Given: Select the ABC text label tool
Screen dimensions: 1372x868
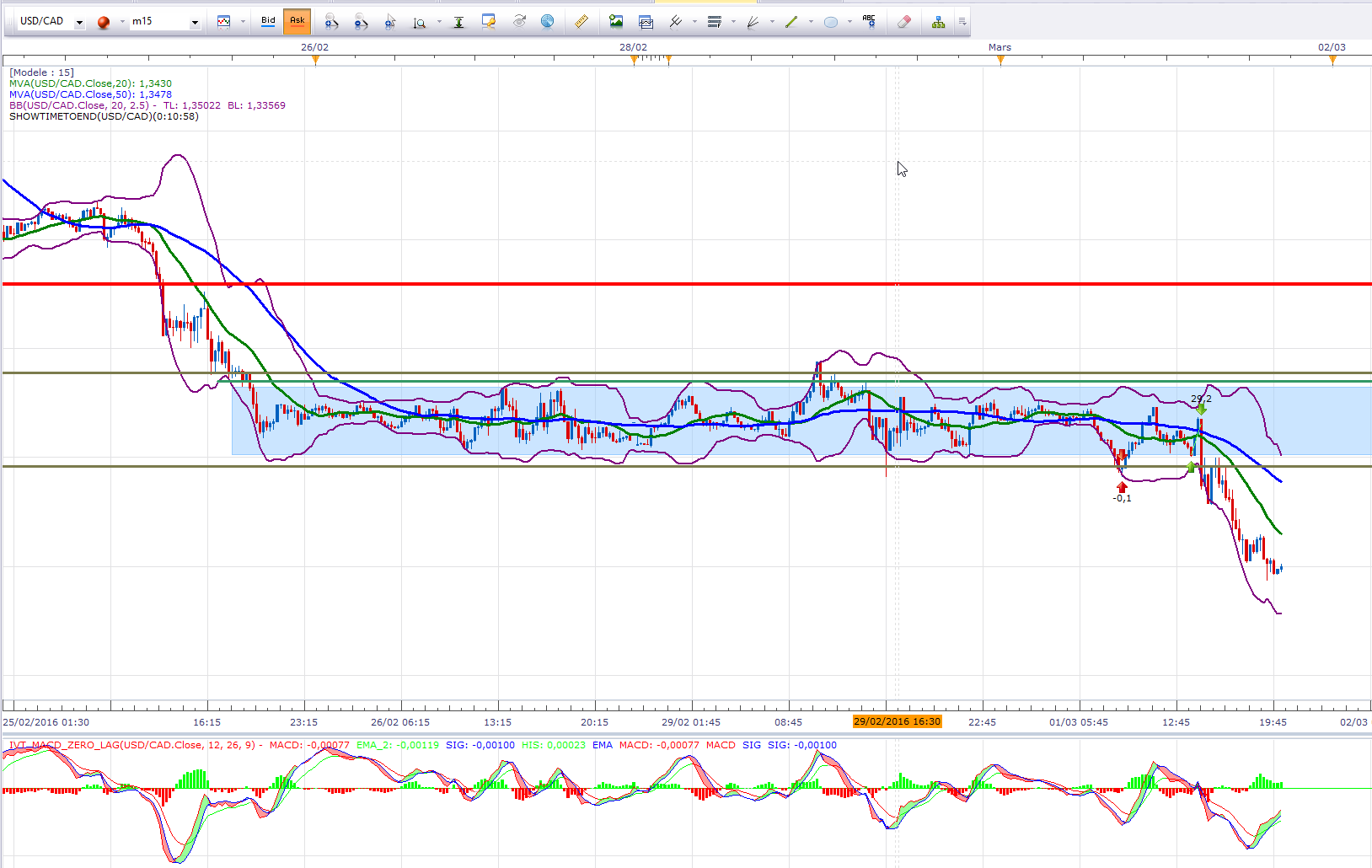Looking at the screenshot, I should click(x=869, y=22).
